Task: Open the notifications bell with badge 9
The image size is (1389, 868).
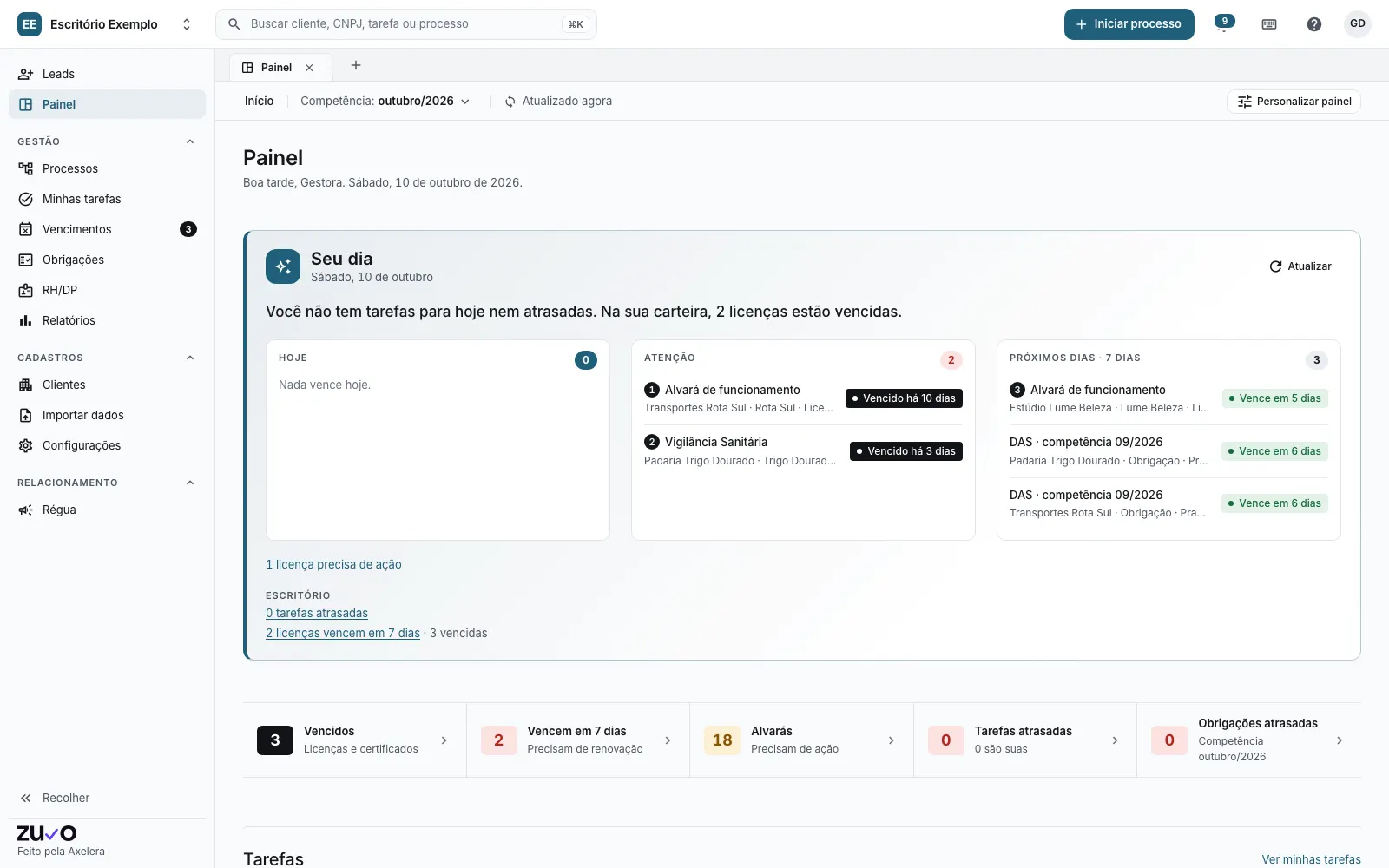Action: click(x=1224, y=24)
